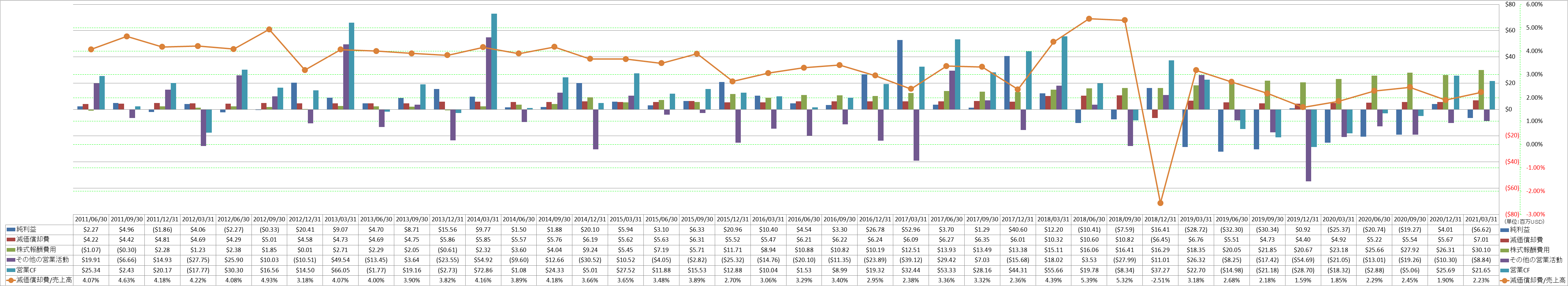Click the tallest teal 営業CF bar at 2014/03/31
The image size is (1568, 286).
tap(494, 61)
